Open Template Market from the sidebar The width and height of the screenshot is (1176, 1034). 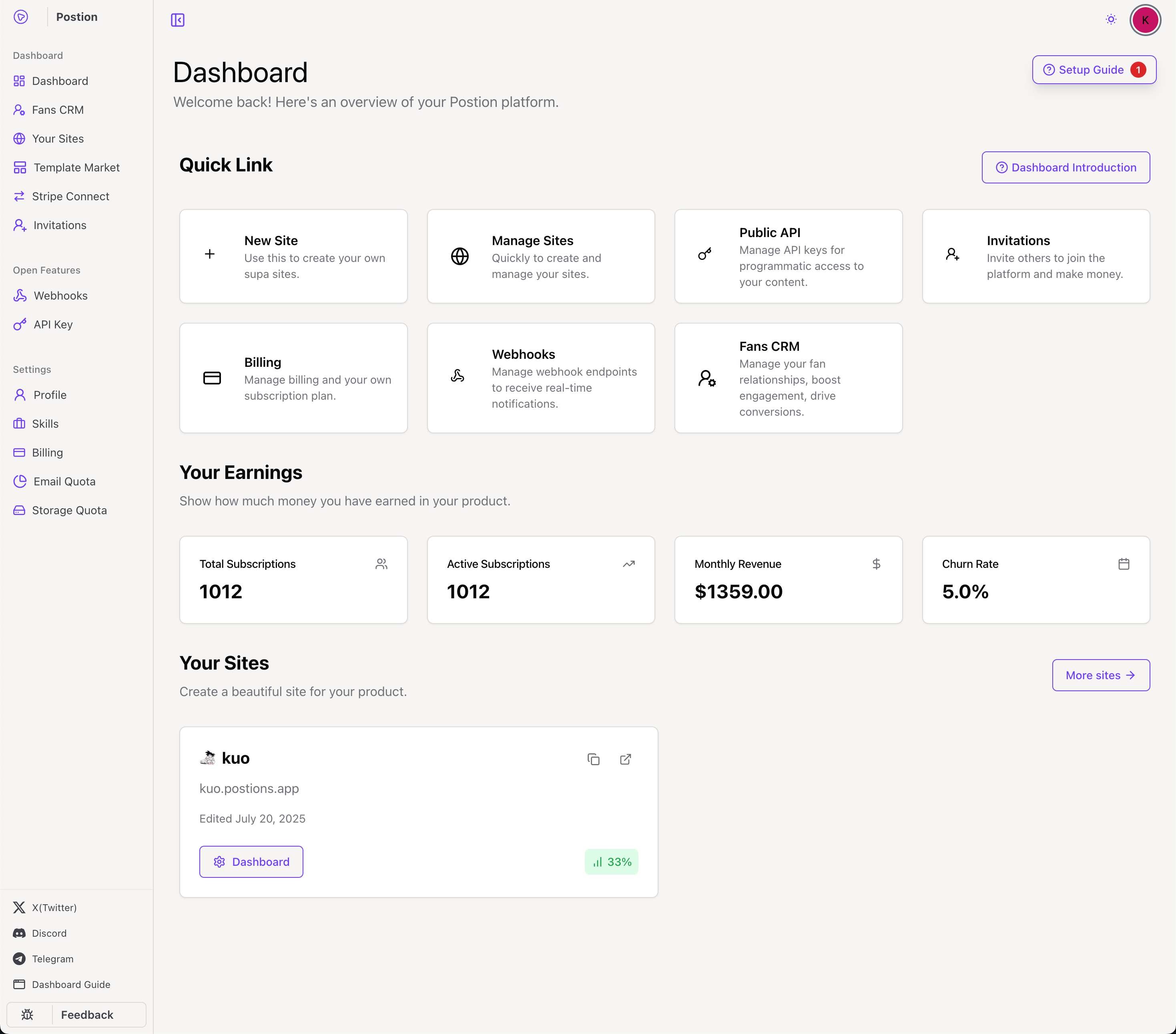(76, 167)
